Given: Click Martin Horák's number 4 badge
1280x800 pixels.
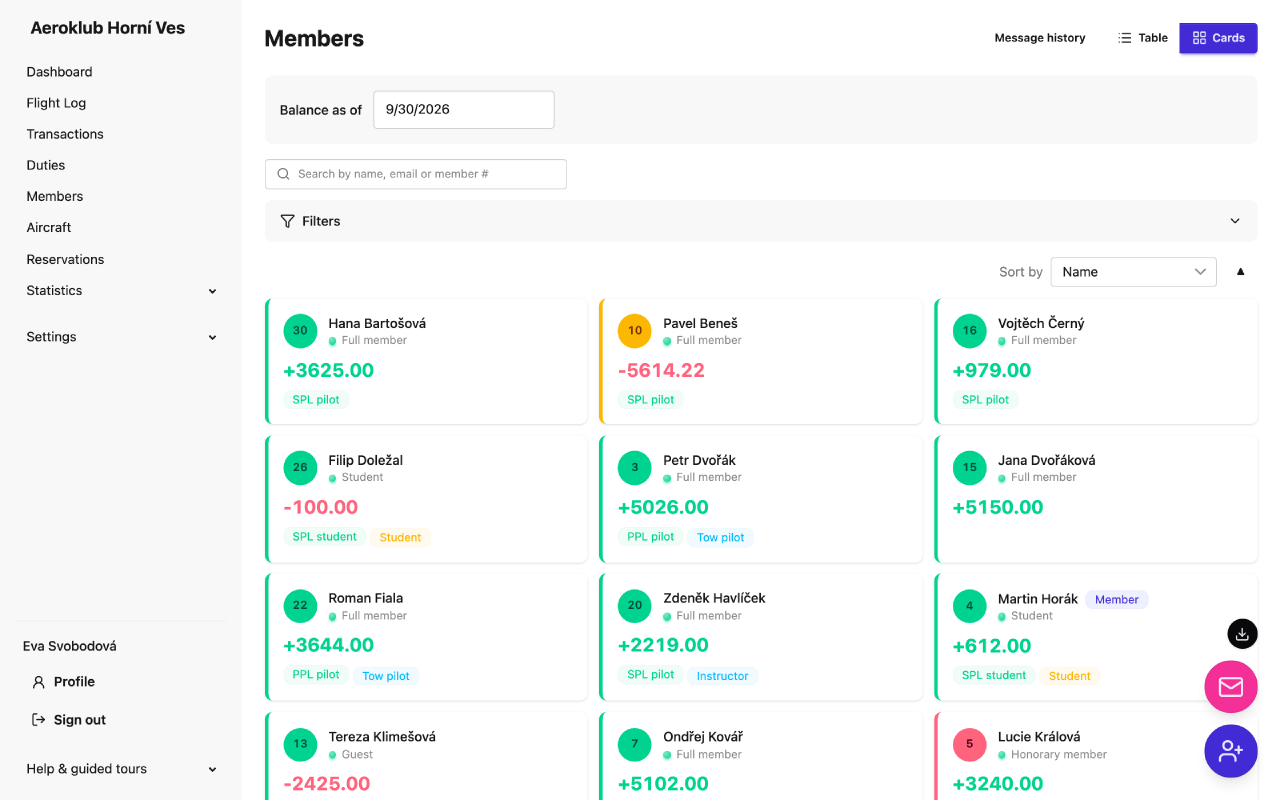Looking at the screenshot, I should 970,606.
